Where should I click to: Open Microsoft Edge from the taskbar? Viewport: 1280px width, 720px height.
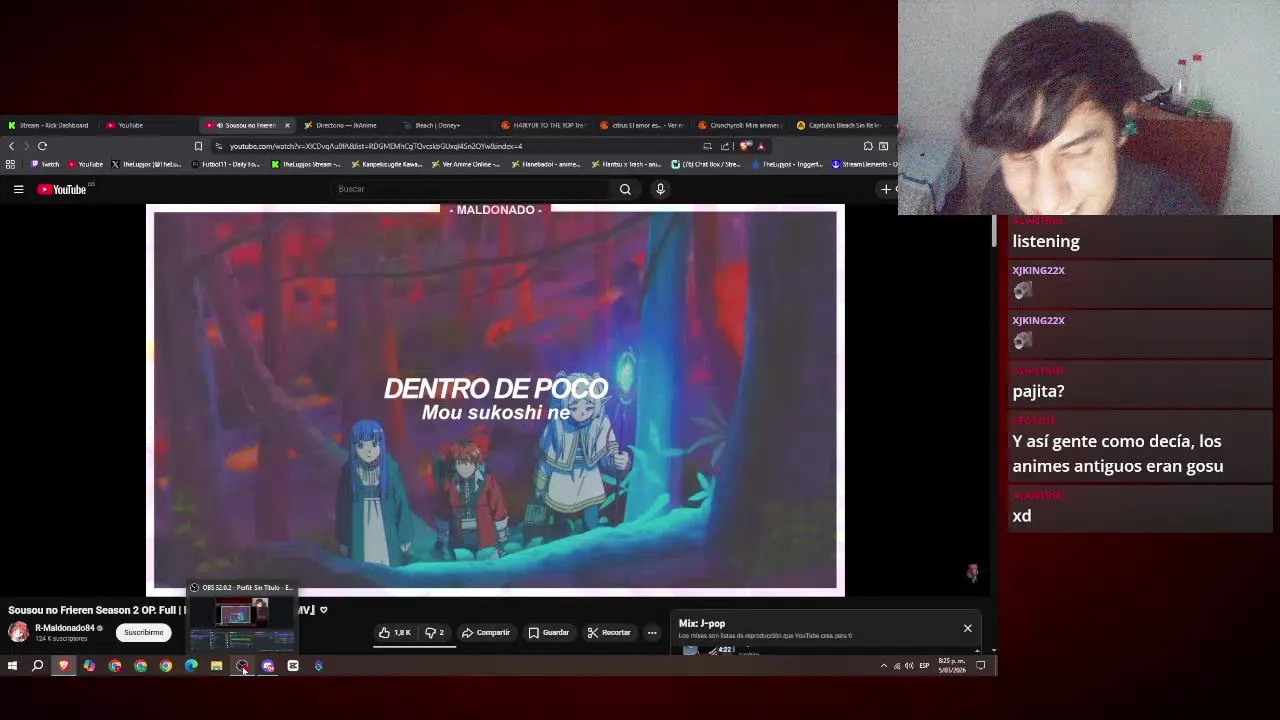[191, 666]
